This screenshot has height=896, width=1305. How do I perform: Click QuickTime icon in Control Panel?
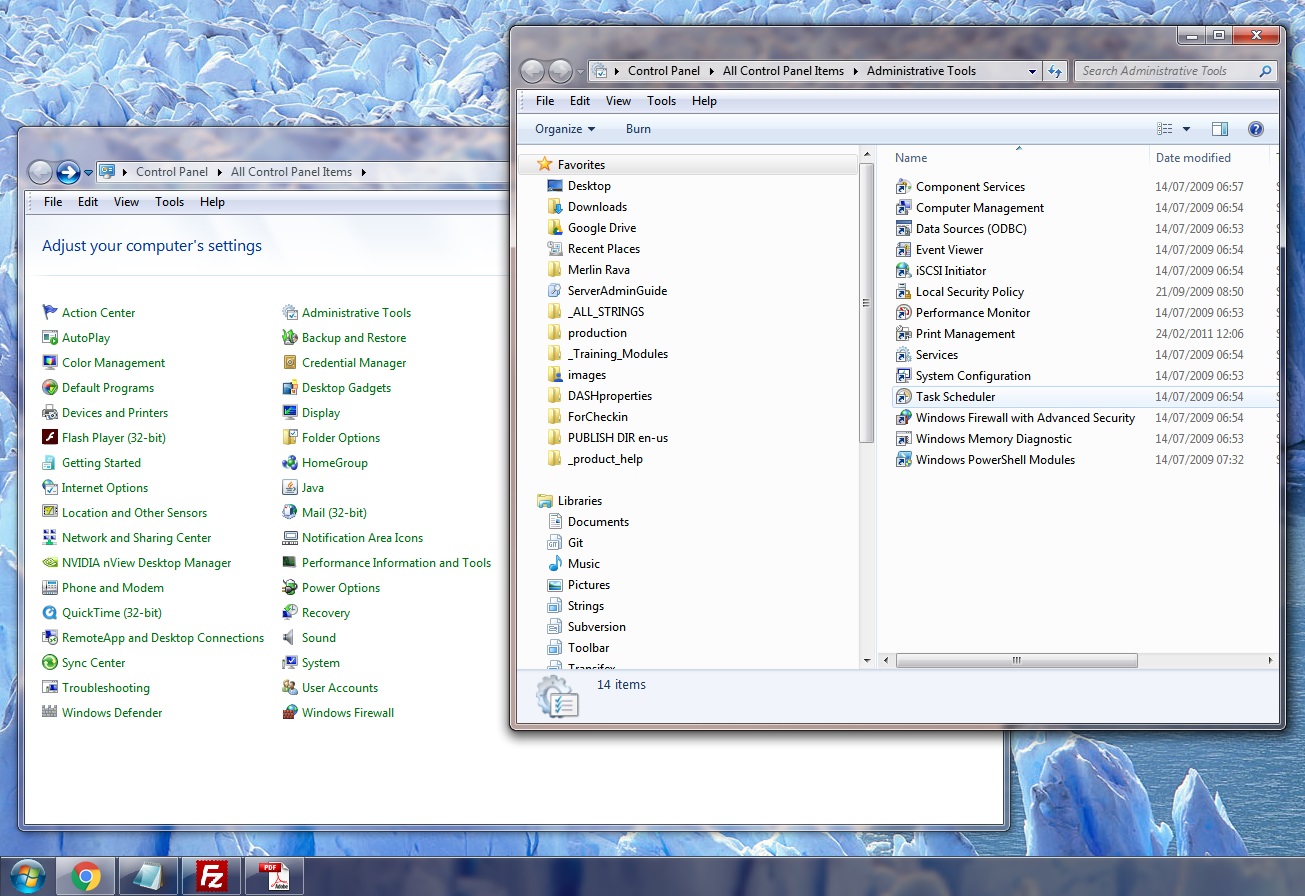point(50,613)
